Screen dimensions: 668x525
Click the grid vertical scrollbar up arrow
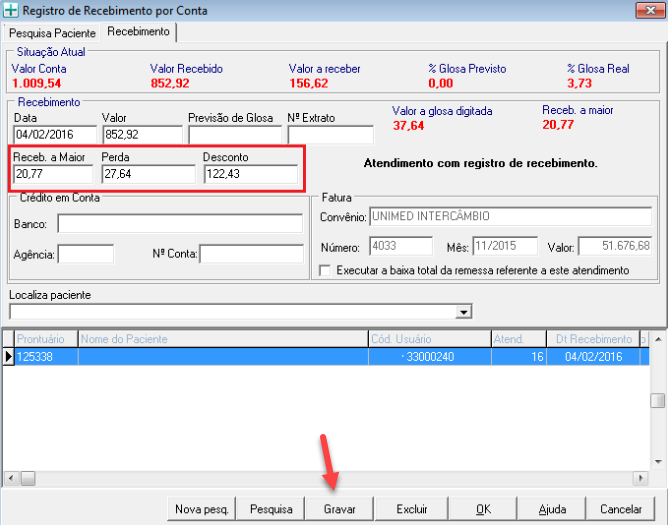(x=658, y=339)
